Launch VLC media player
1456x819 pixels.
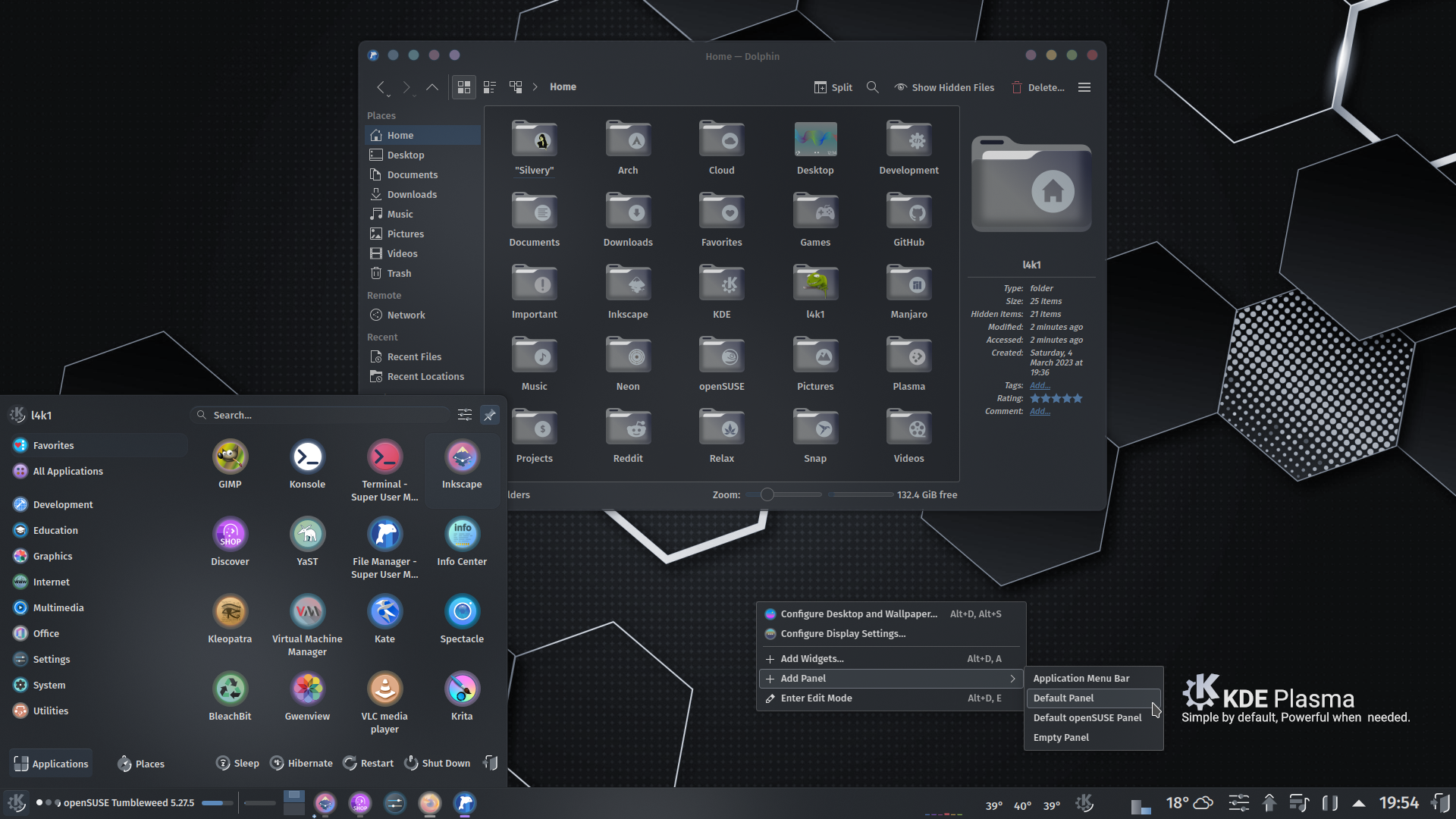pyautogui.click(x=384, y=689)
